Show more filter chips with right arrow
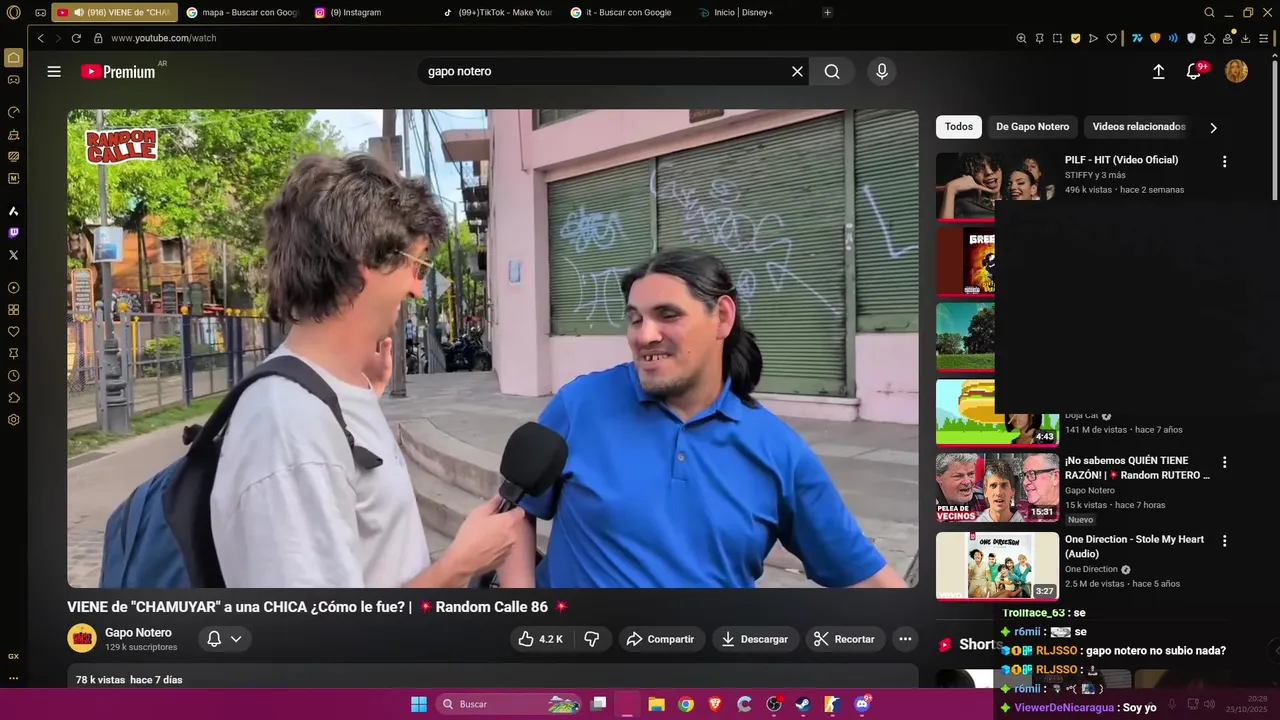The width and height of the screenshot is (1280, 720). pos(1213,128)
